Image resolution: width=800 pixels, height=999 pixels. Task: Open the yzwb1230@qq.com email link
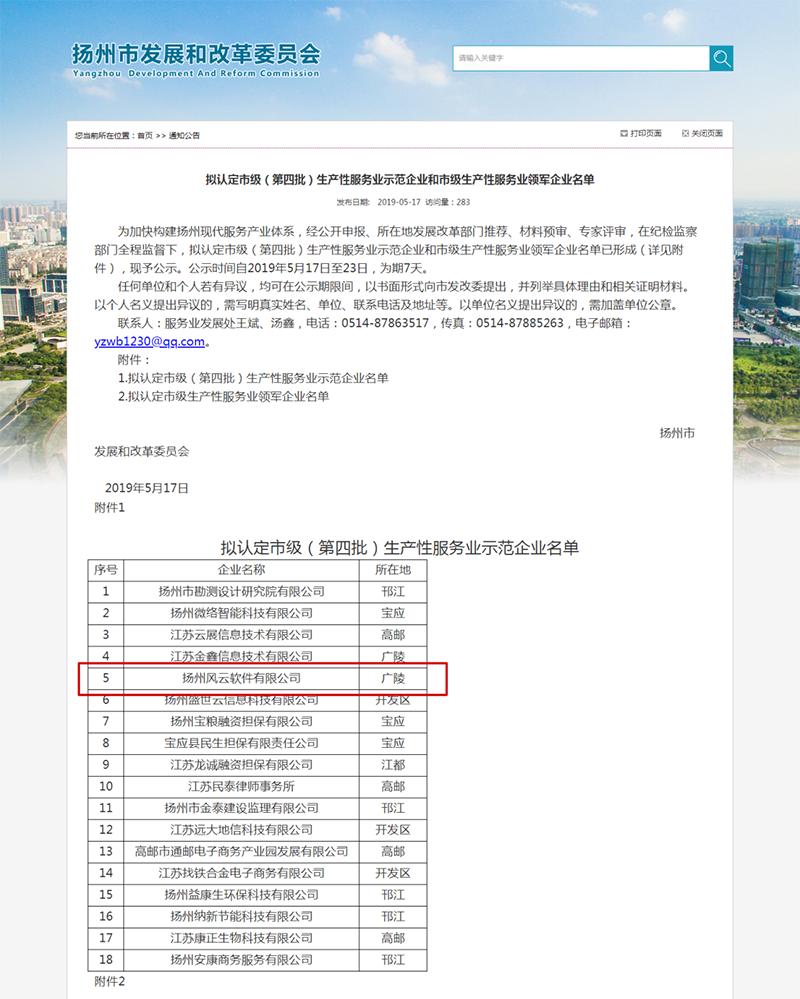[150, 341]
